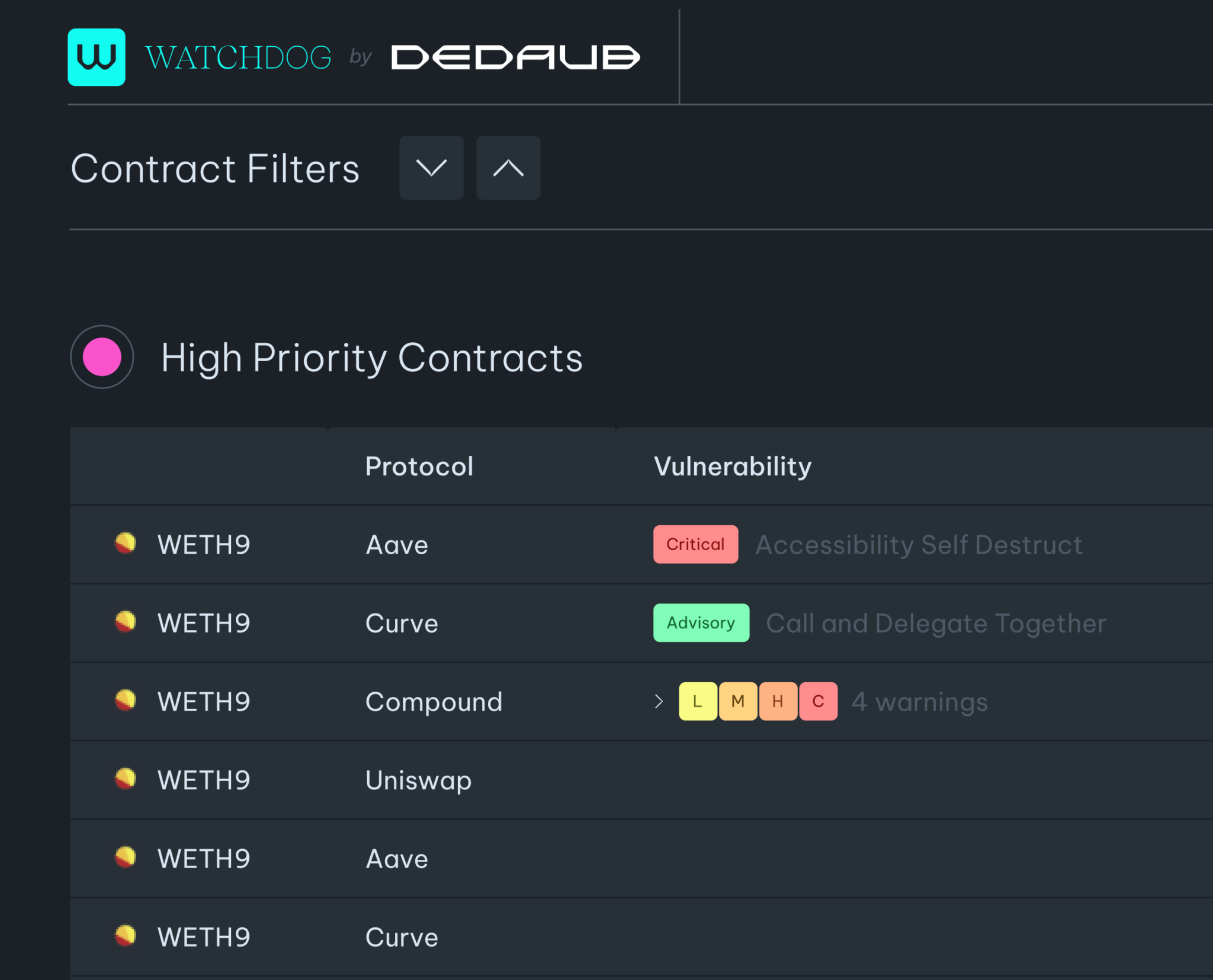The width and height of the screenshot is (1213, 980).
Task: Click the 4 warnings text
Action: [919, 702]
